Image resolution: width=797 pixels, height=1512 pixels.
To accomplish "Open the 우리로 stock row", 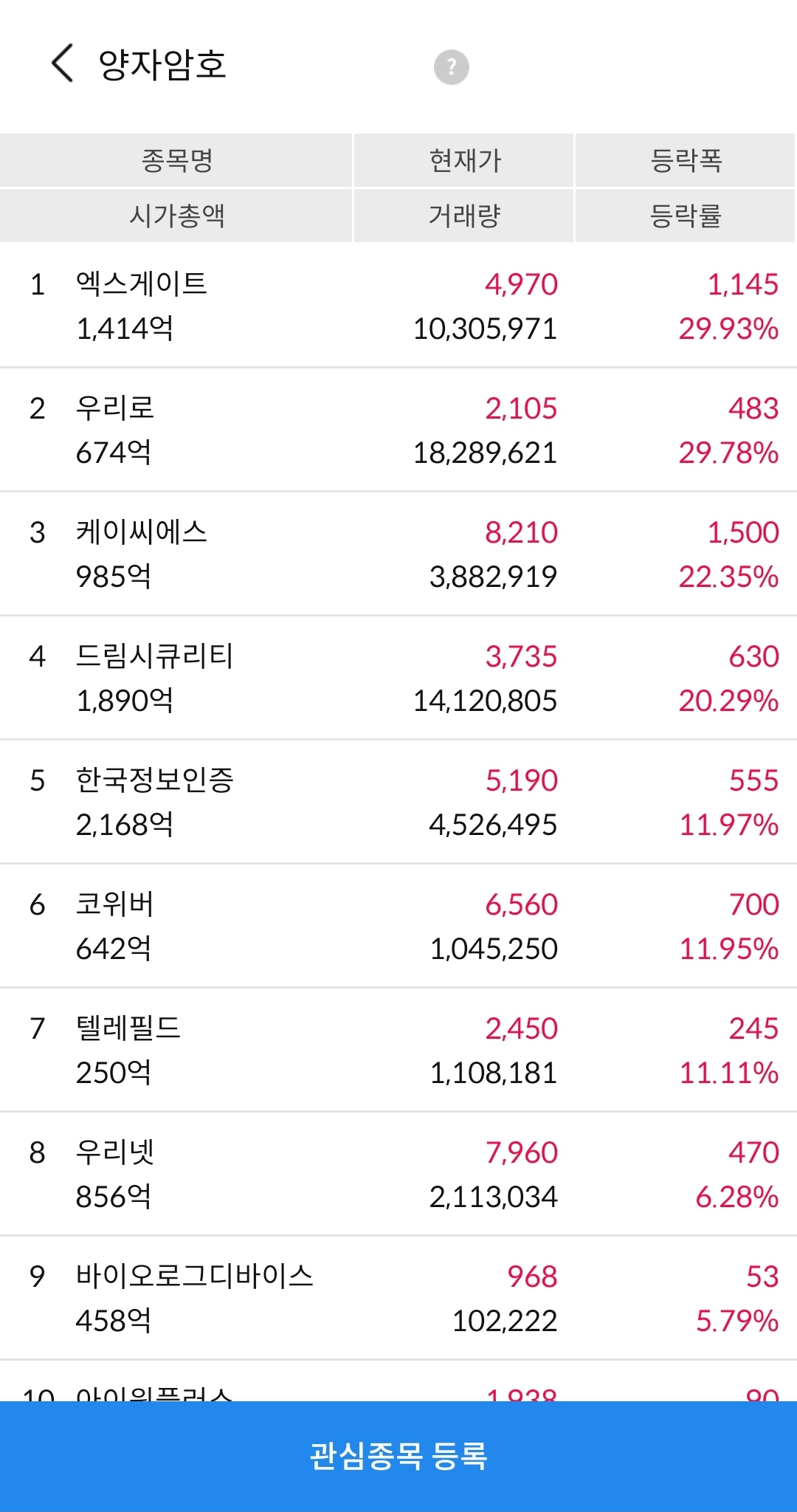I will click(x=398, y=430).
